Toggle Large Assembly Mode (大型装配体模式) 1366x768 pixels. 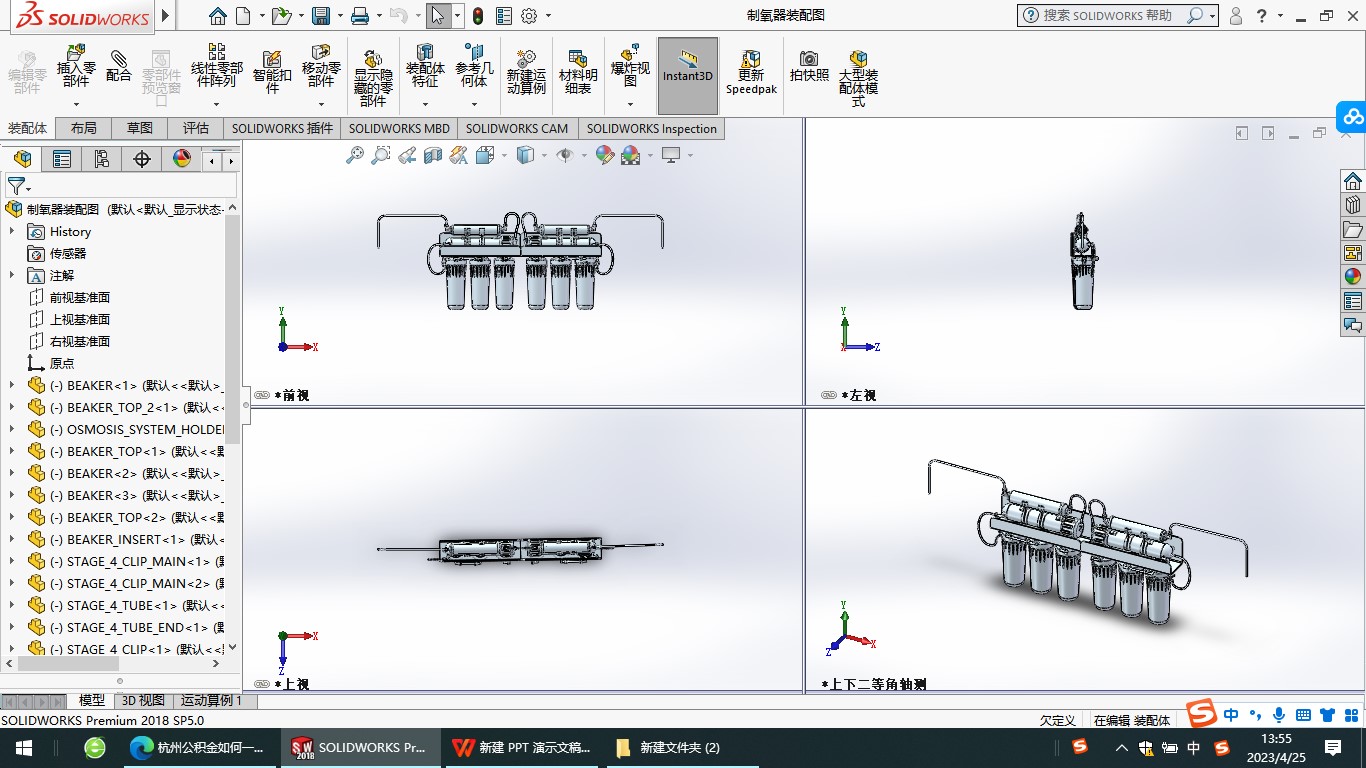[x=858, y=72]
